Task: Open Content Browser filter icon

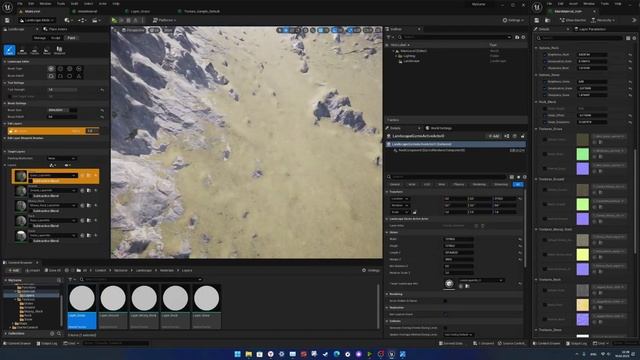Action: pyautogui.click(x=71, y=280)
